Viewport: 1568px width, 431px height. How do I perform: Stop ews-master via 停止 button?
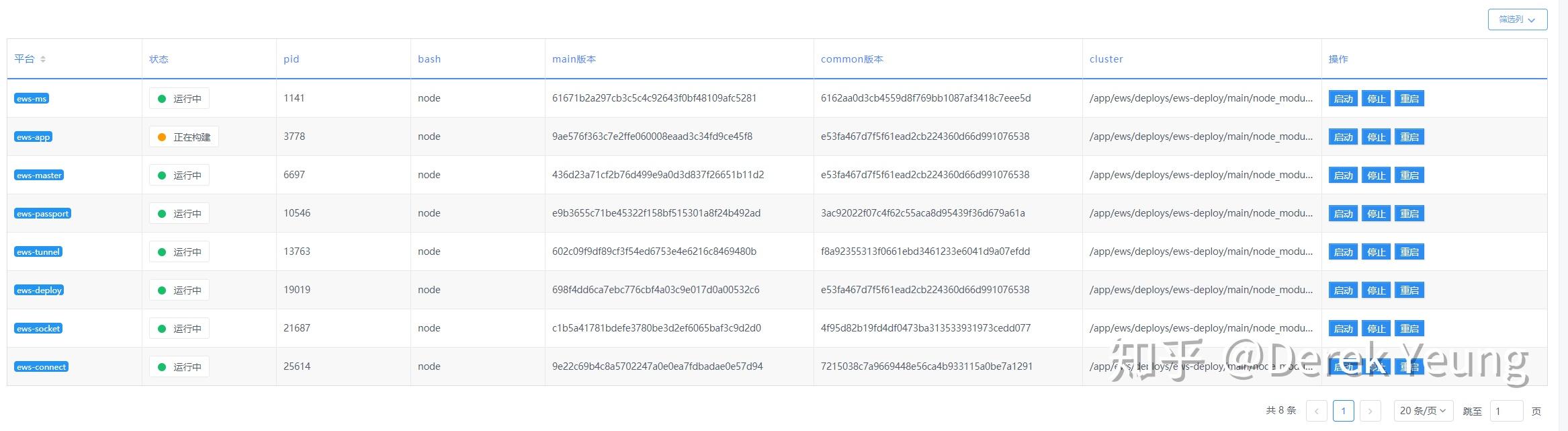pyautogui.click(x=1376, y=175)
